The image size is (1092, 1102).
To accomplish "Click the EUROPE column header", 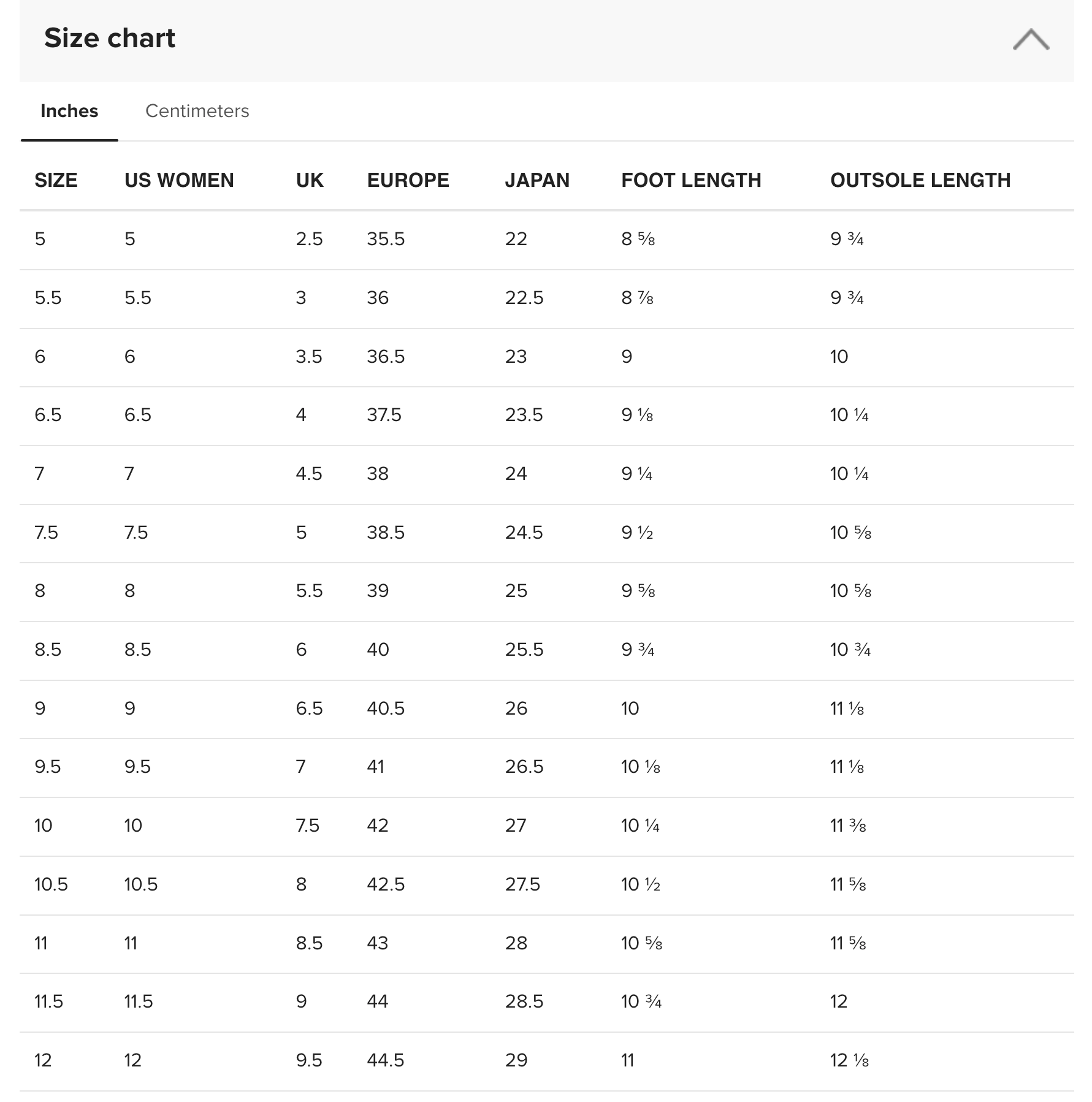I will point(408,180).
